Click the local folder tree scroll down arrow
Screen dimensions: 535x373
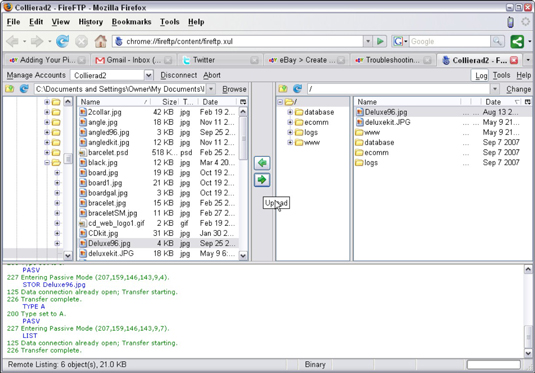68,255
